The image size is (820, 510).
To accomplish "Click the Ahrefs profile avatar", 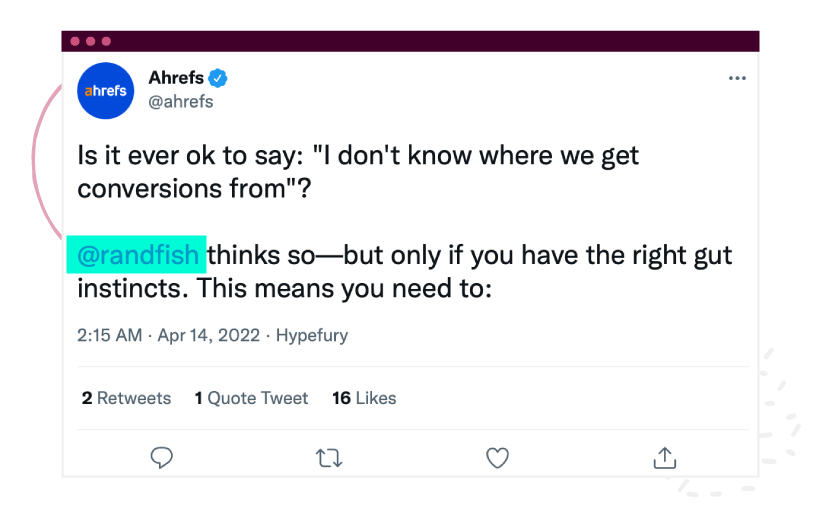I will pyautogui.click(x=106, y=91).
